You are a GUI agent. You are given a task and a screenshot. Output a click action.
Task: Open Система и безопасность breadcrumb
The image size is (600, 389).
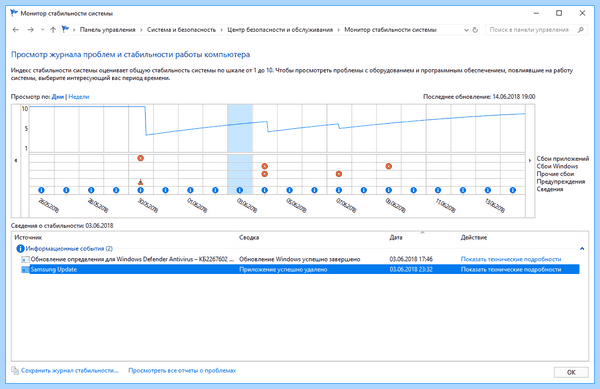pyautogui.click(x=181, y=30)
